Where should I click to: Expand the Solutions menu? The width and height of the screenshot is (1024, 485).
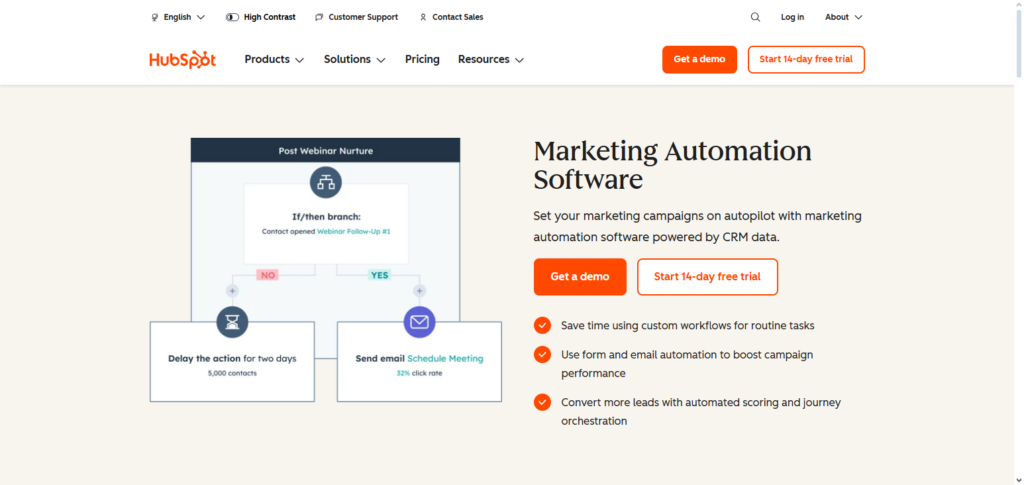coord(355,59)
